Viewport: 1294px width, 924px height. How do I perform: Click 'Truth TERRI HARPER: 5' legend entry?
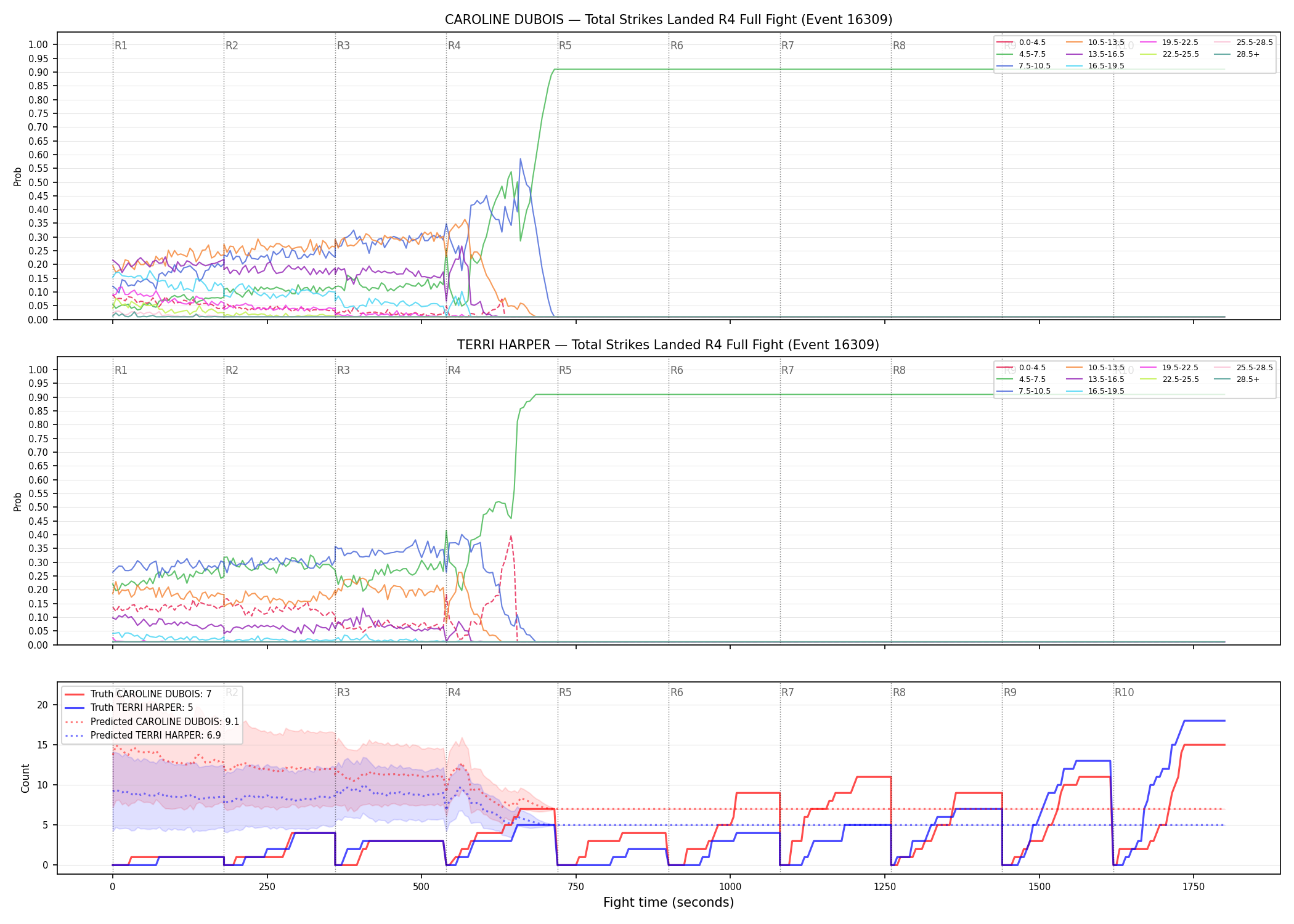coord(129,708)
